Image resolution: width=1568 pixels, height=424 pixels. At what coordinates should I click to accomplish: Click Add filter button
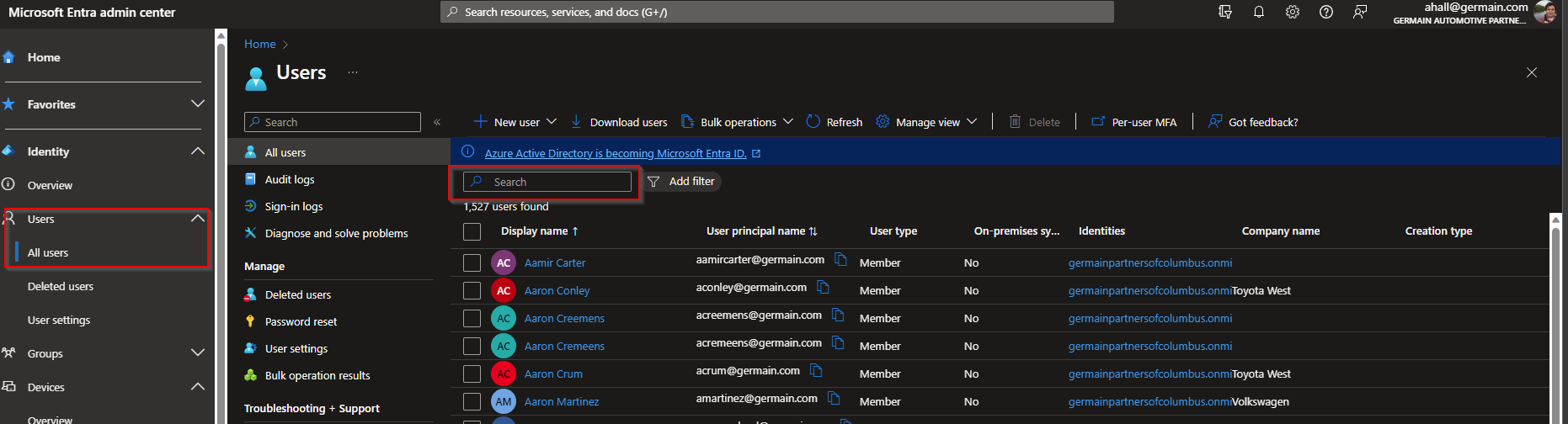click(x=682, y=182)
